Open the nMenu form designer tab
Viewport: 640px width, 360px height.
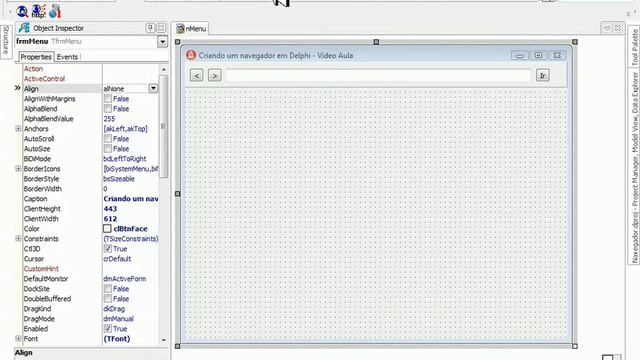191,29
